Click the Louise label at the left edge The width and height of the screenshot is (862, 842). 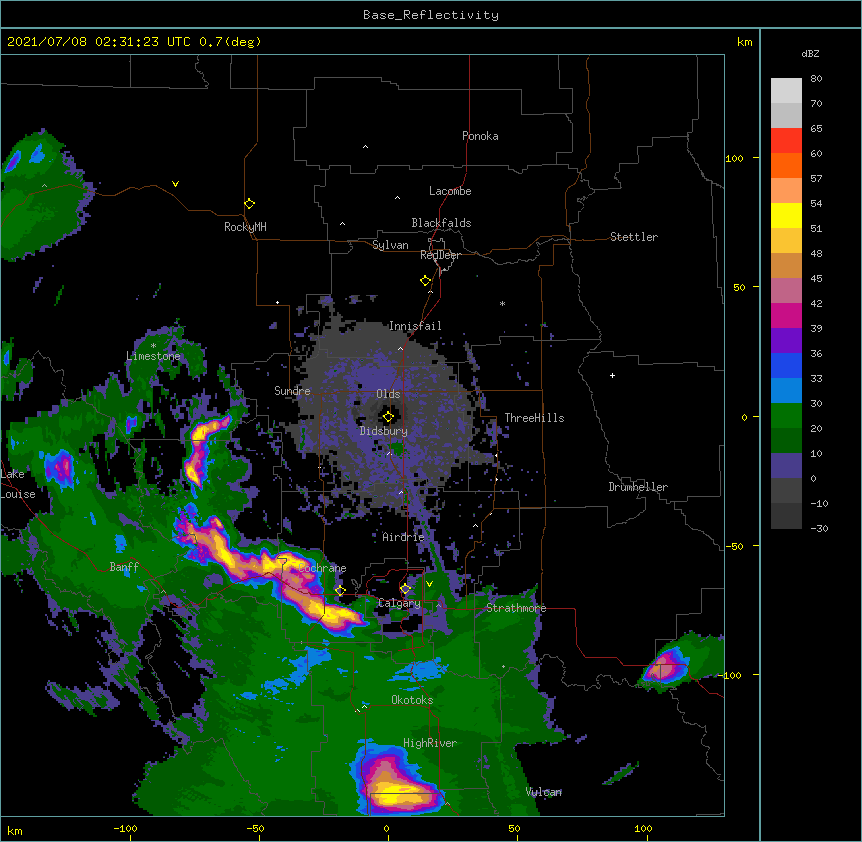click(18, 494)
